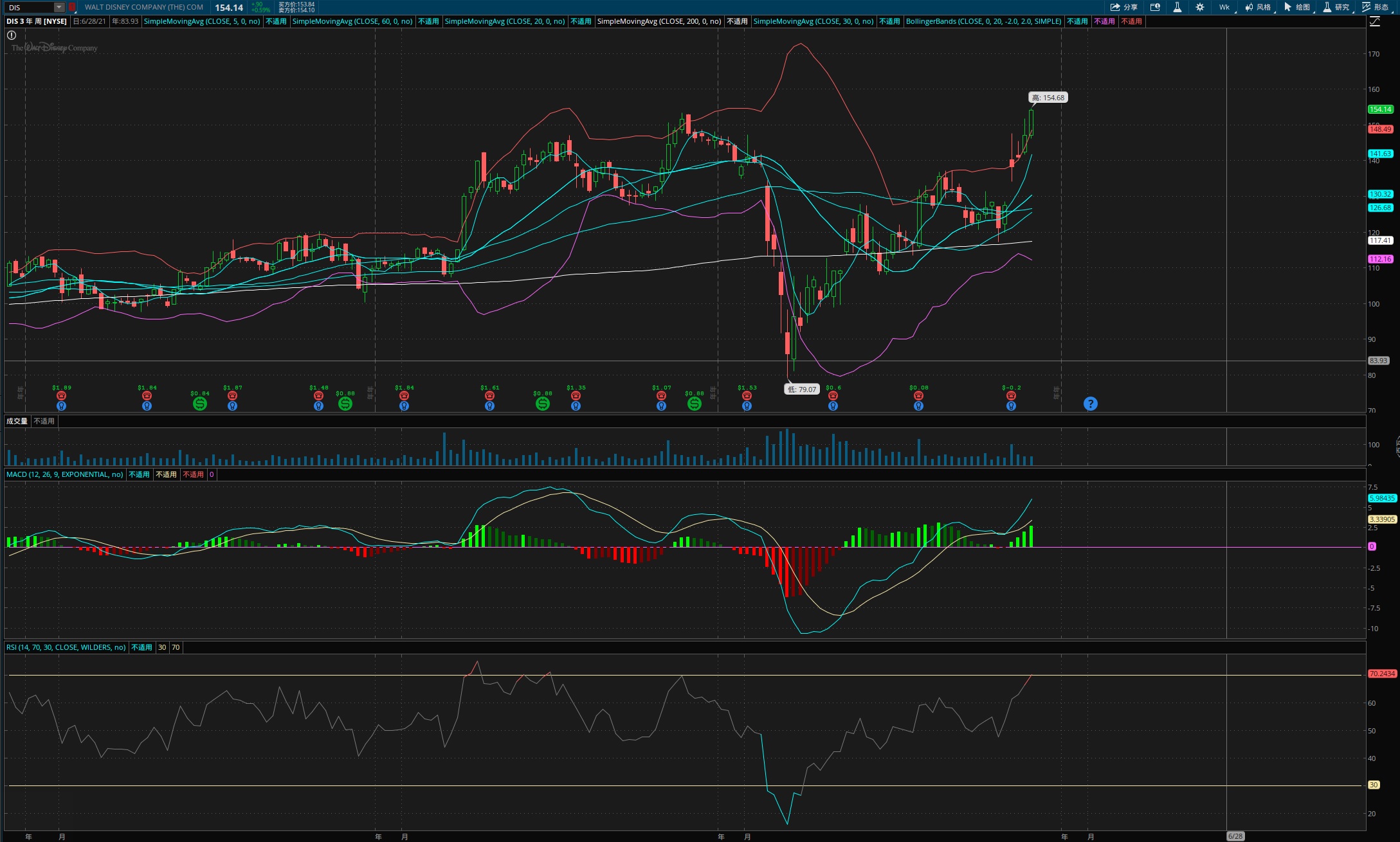Click the cyan 141.63 price axis tag
Image resolution: width=1400 pixels, height=842 pixels.
(x=1380, y=154)
